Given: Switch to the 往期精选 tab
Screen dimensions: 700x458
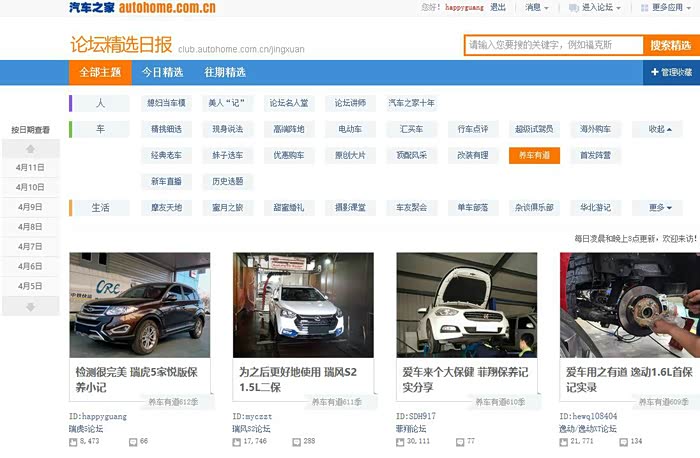Looking at the screenshot, I should 225,72.
